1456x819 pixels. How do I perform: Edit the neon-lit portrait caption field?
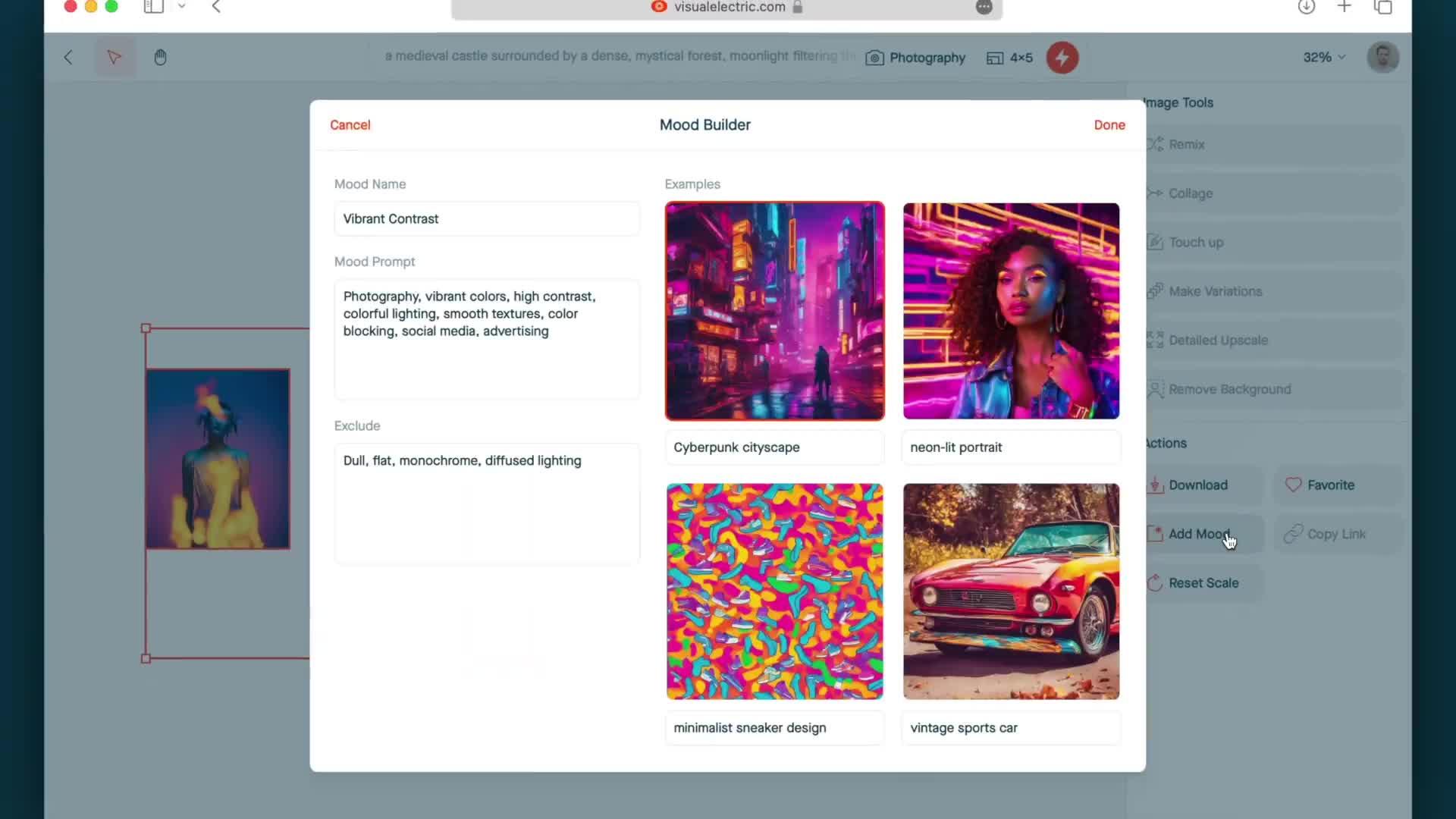click(1011, 447)
